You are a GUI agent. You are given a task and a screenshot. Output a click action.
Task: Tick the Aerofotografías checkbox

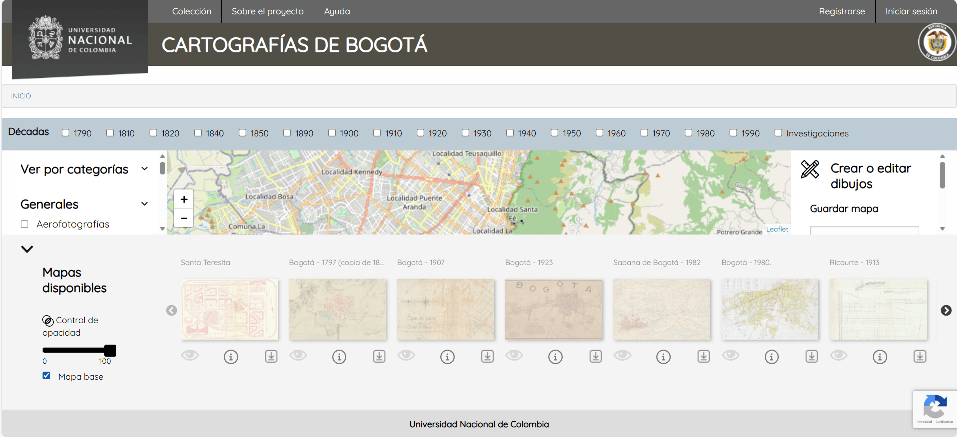coord(25,224)
